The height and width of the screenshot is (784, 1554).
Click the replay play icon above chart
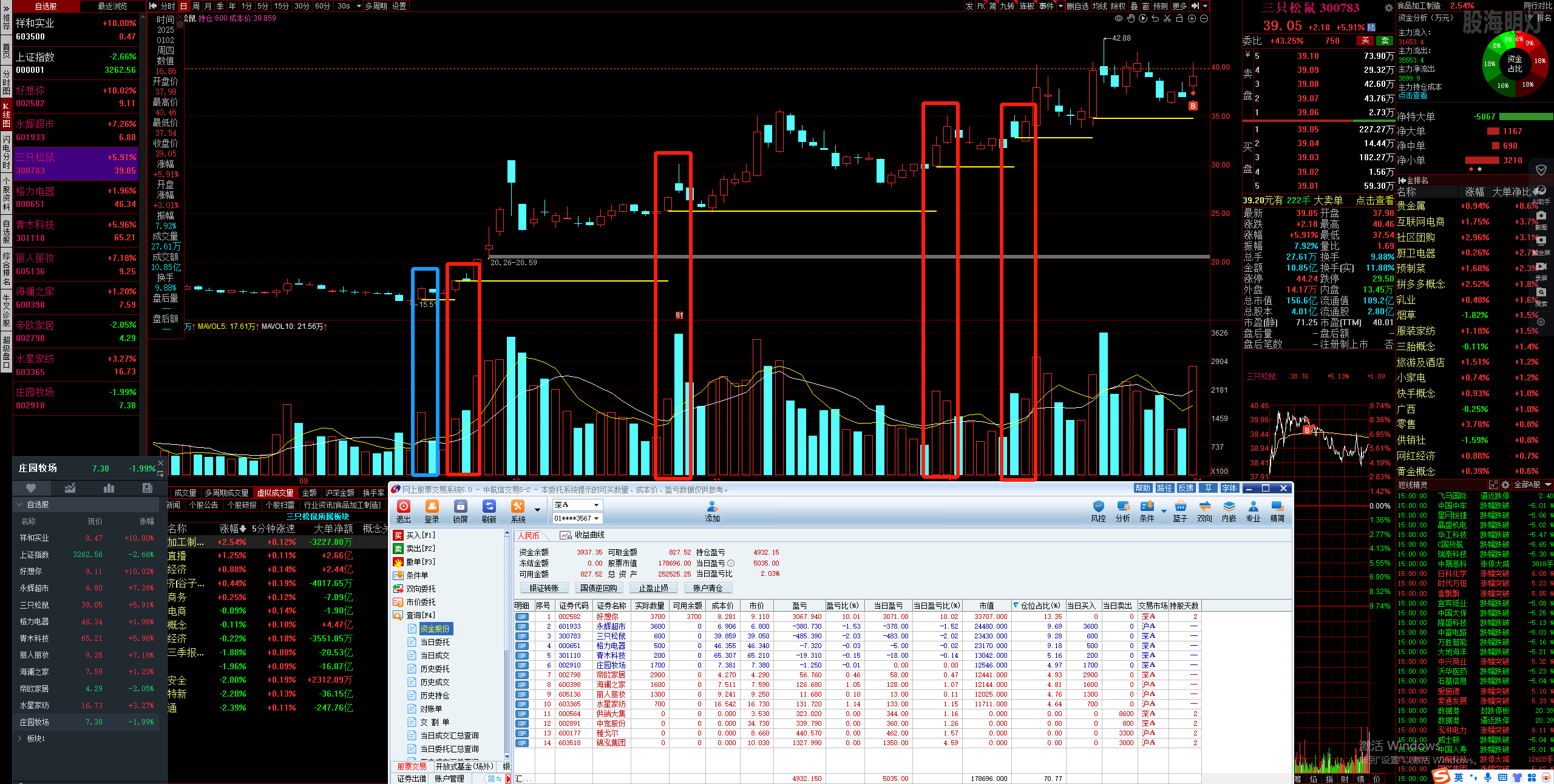[1143, 19]
